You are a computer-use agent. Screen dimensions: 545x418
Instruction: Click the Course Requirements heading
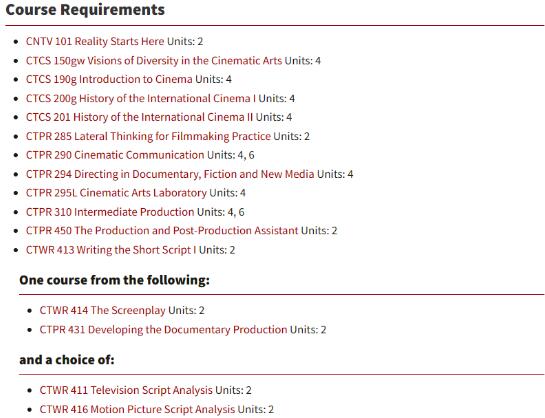pos(85,10)
